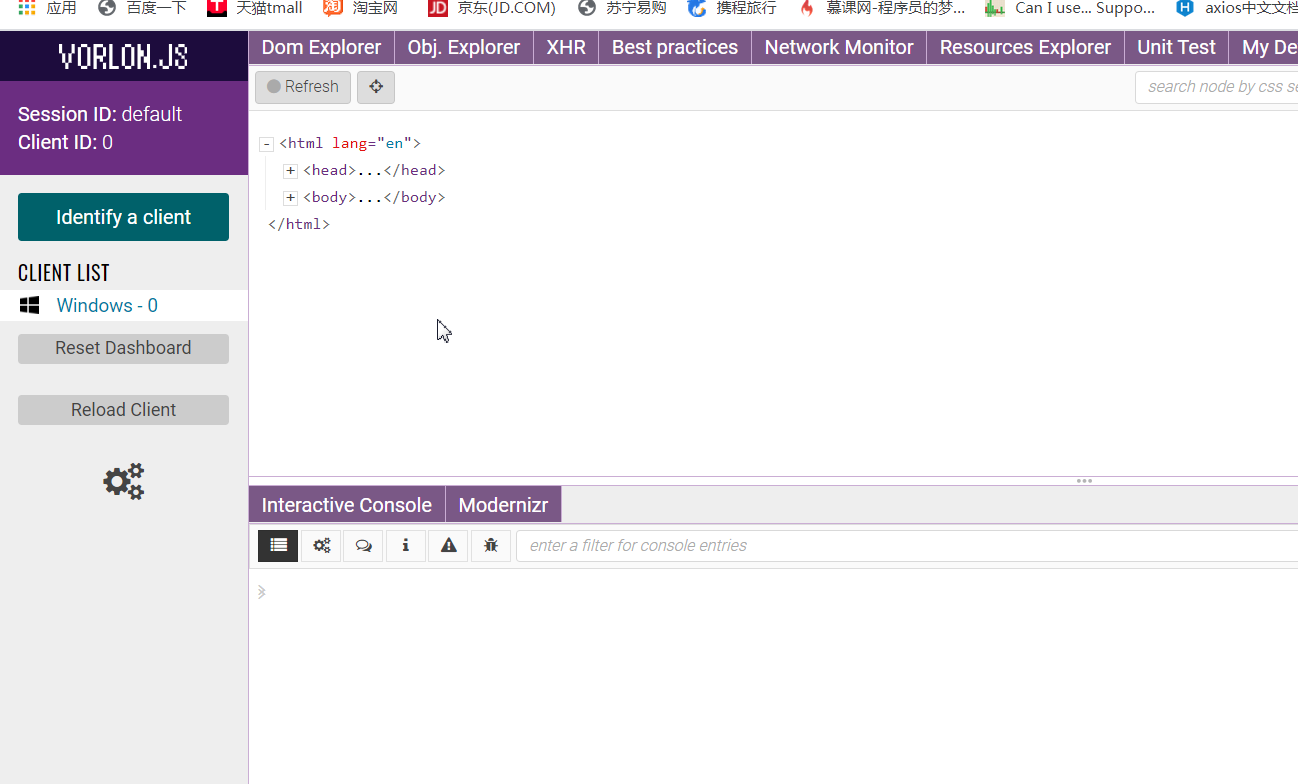
Task: Open the Network Monitor tab
Action: click(839, 47)
